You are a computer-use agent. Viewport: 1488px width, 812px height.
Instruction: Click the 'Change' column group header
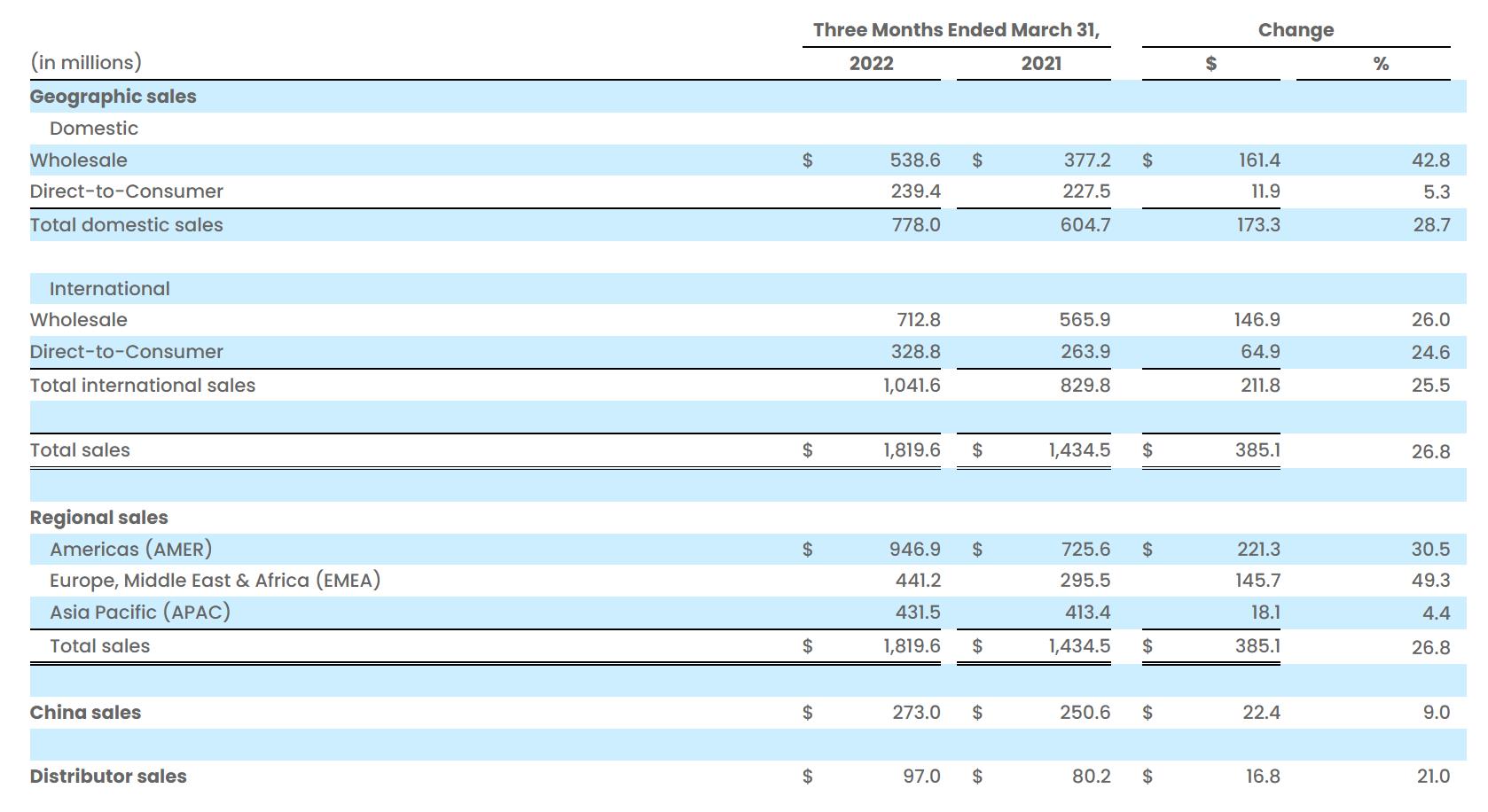(x=1296, y=30)
